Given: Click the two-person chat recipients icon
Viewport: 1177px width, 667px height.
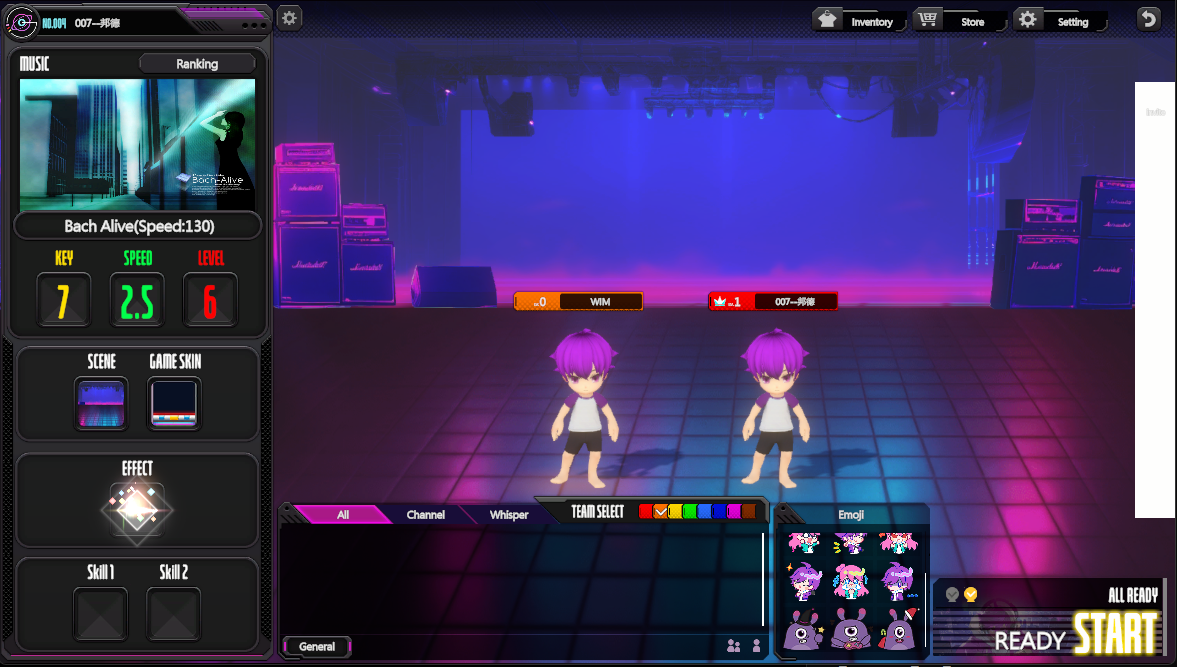Looking at the screenshot, I should coord(735,647).
